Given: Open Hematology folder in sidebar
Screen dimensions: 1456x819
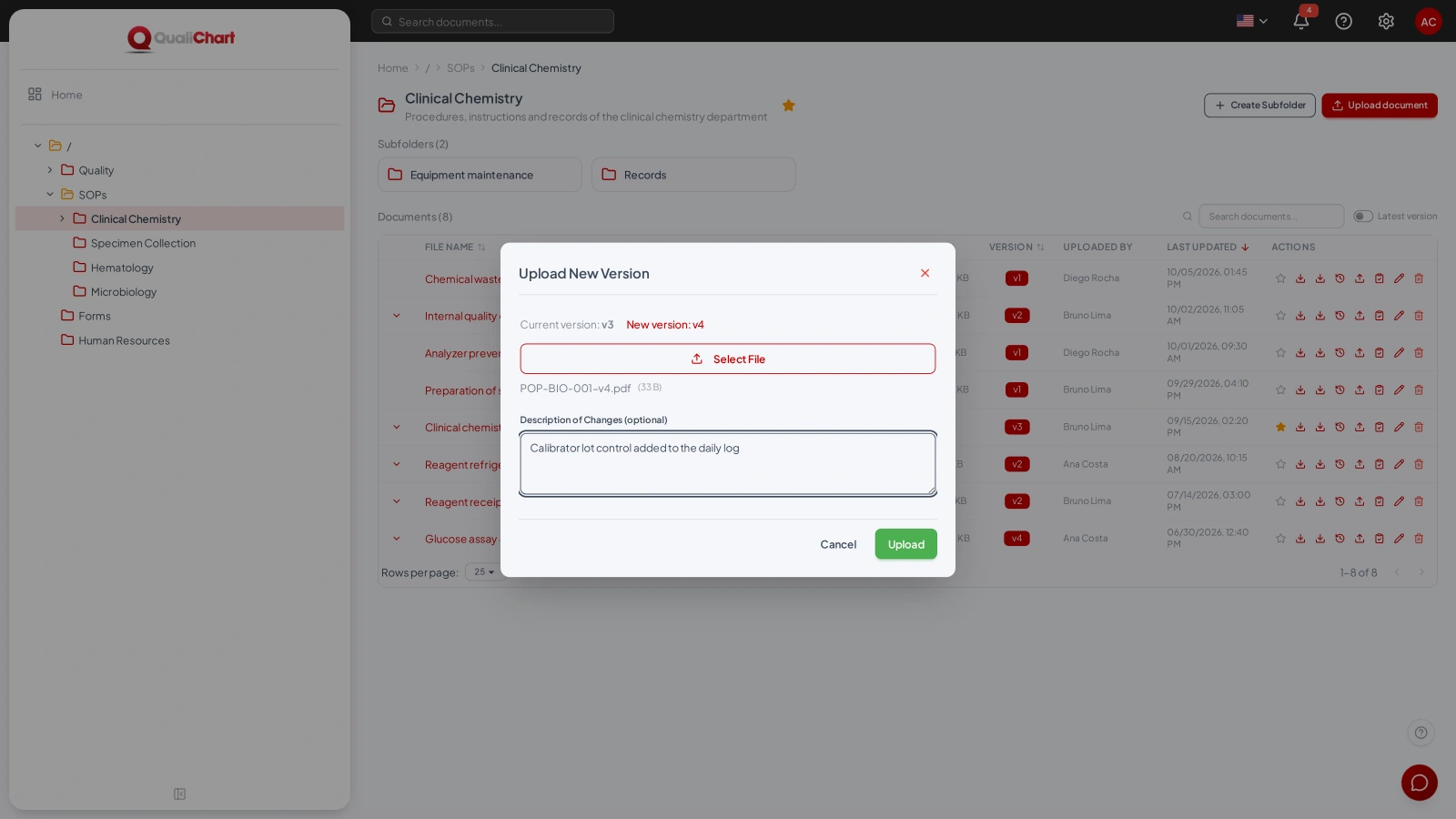Looking at the screenshot, I should [122, 268].
